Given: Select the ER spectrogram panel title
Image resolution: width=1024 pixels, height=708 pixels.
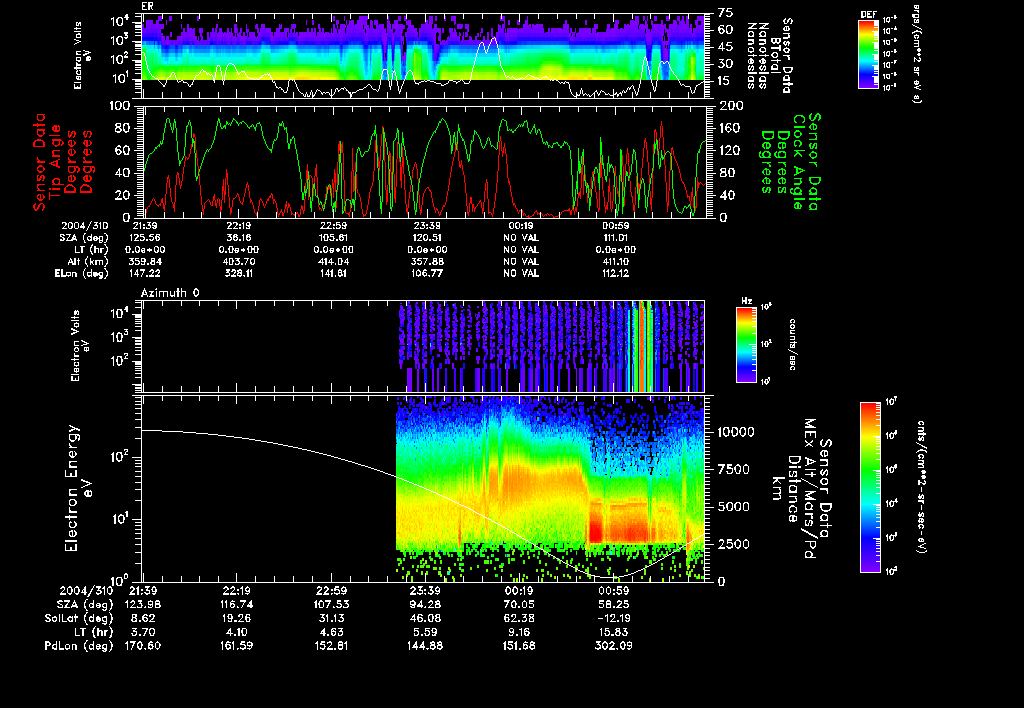Looking at the screenshot, I should click(x=147, y=6).
